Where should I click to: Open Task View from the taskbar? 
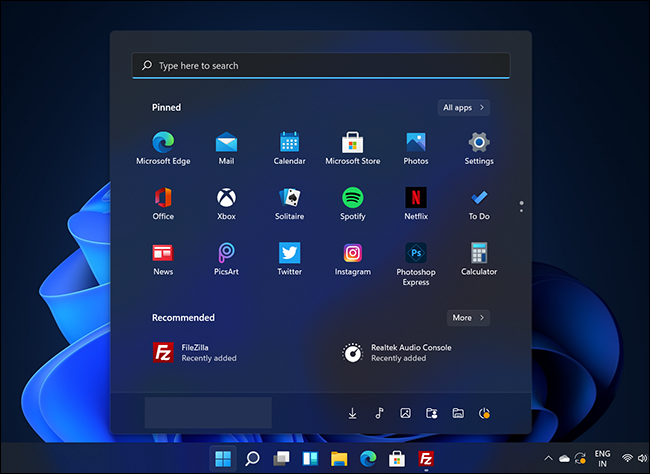[x=282, y=459]
